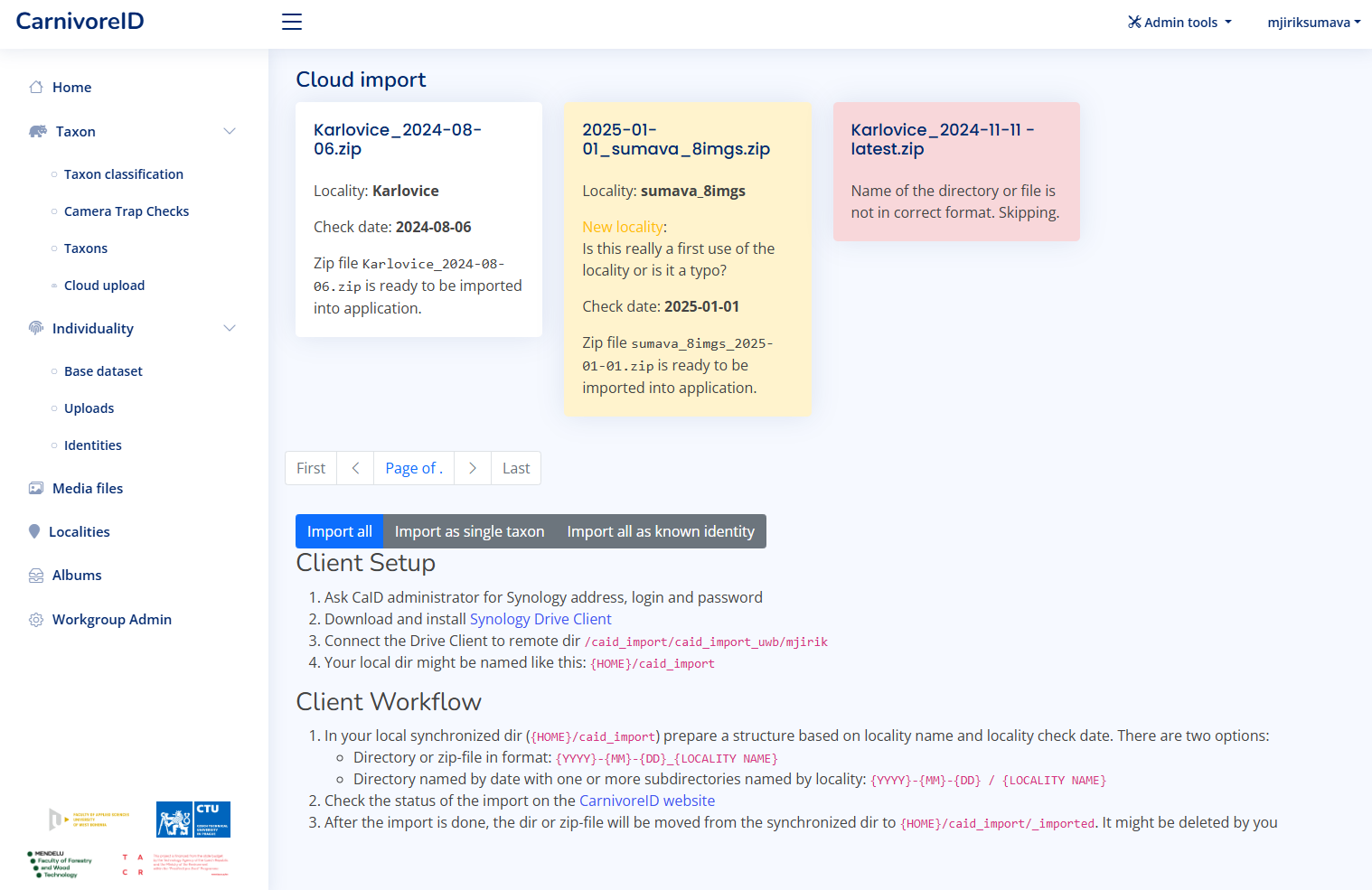Open the mjiriksumava user menu
The width and height of the screenshot is (1372, 890).
pos(1313,23)
